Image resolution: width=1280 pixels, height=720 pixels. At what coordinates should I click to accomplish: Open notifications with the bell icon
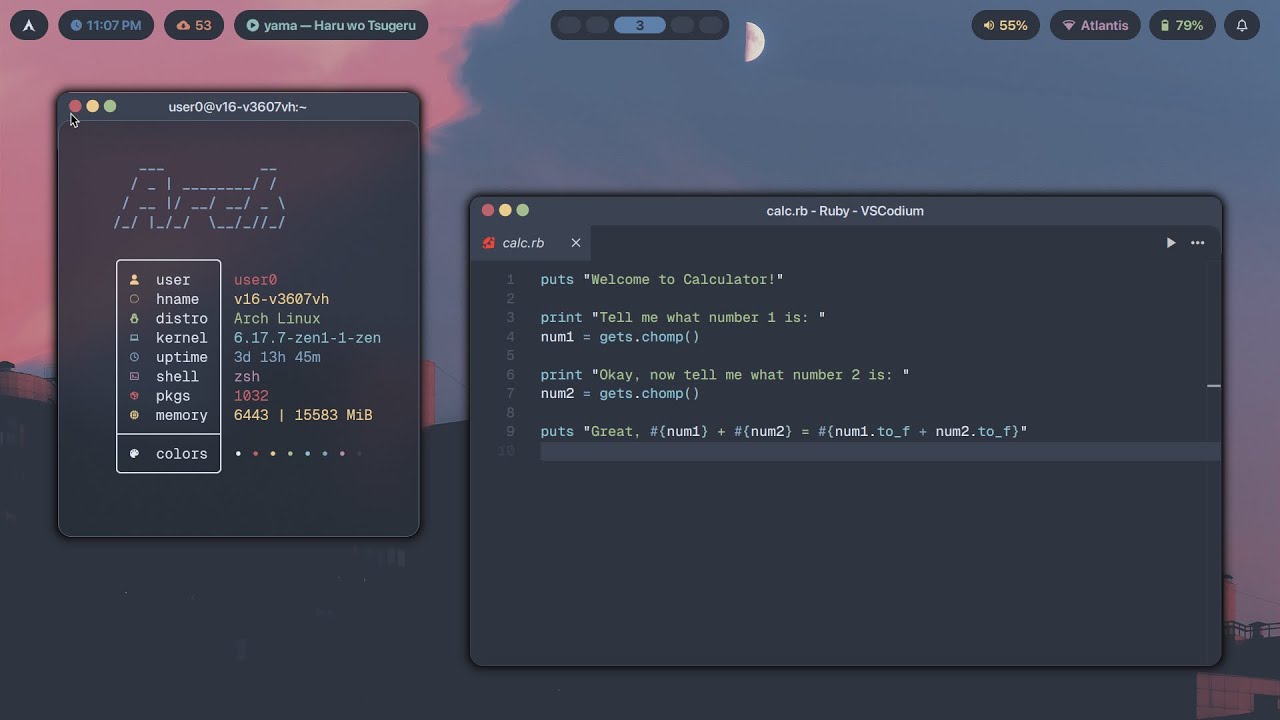coord(1242,25)
